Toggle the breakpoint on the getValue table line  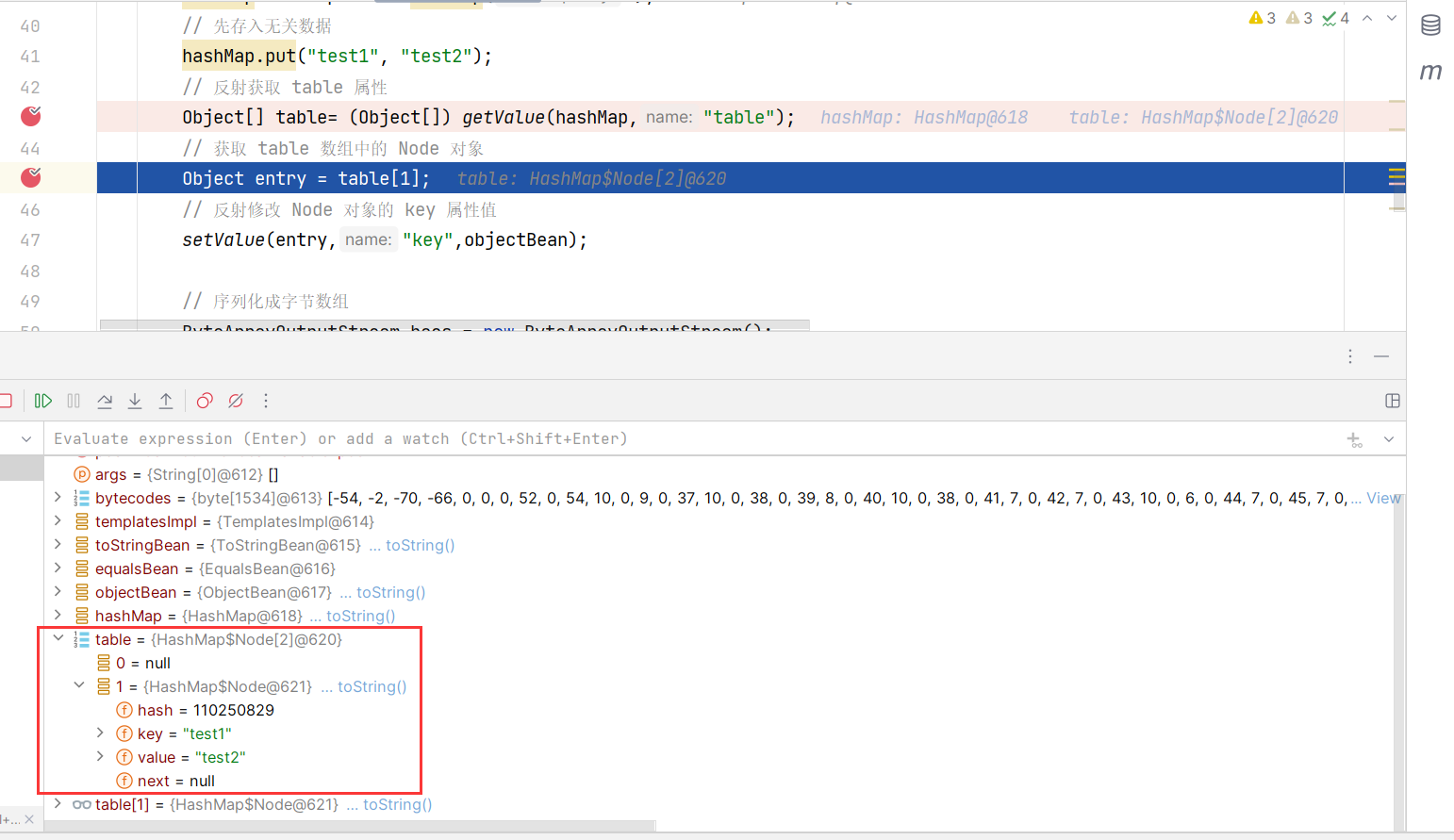click(31, 116)
